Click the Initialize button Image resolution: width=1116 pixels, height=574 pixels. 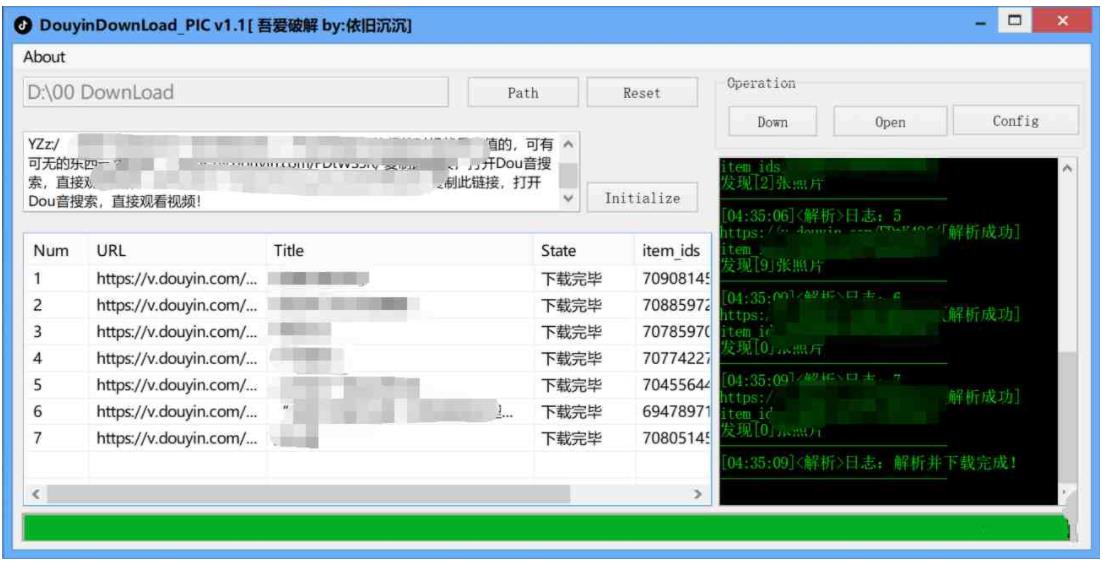coord(642,198)
